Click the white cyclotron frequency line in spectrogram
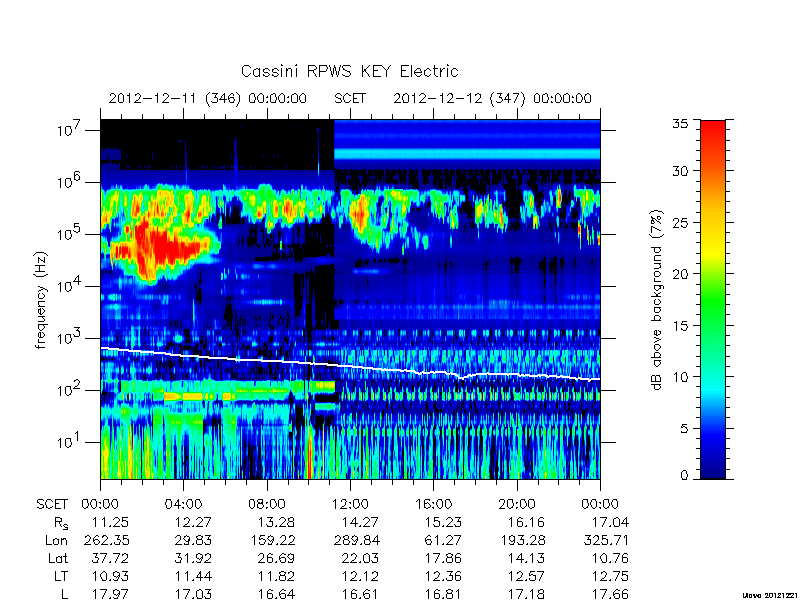800x600 pixels. [350, 365]
